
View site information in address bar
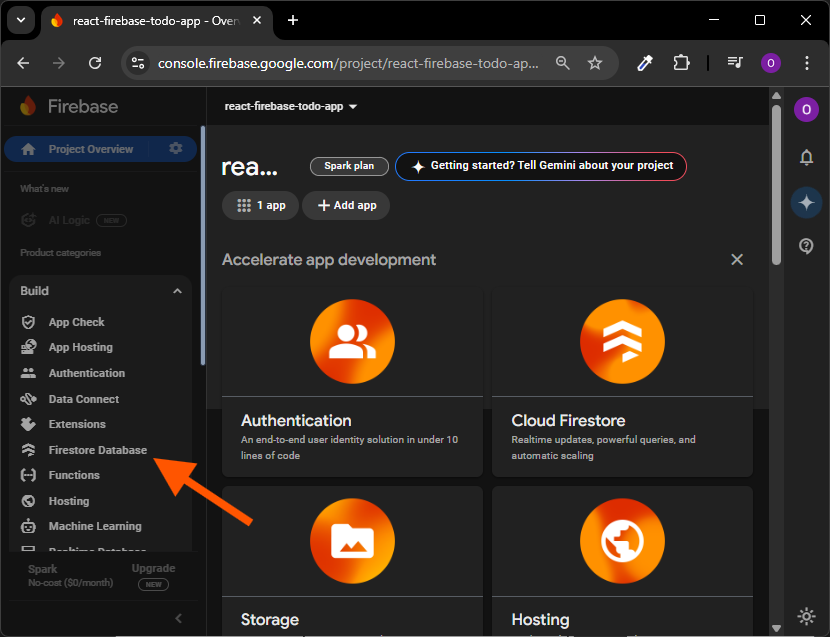click(138, 64)
